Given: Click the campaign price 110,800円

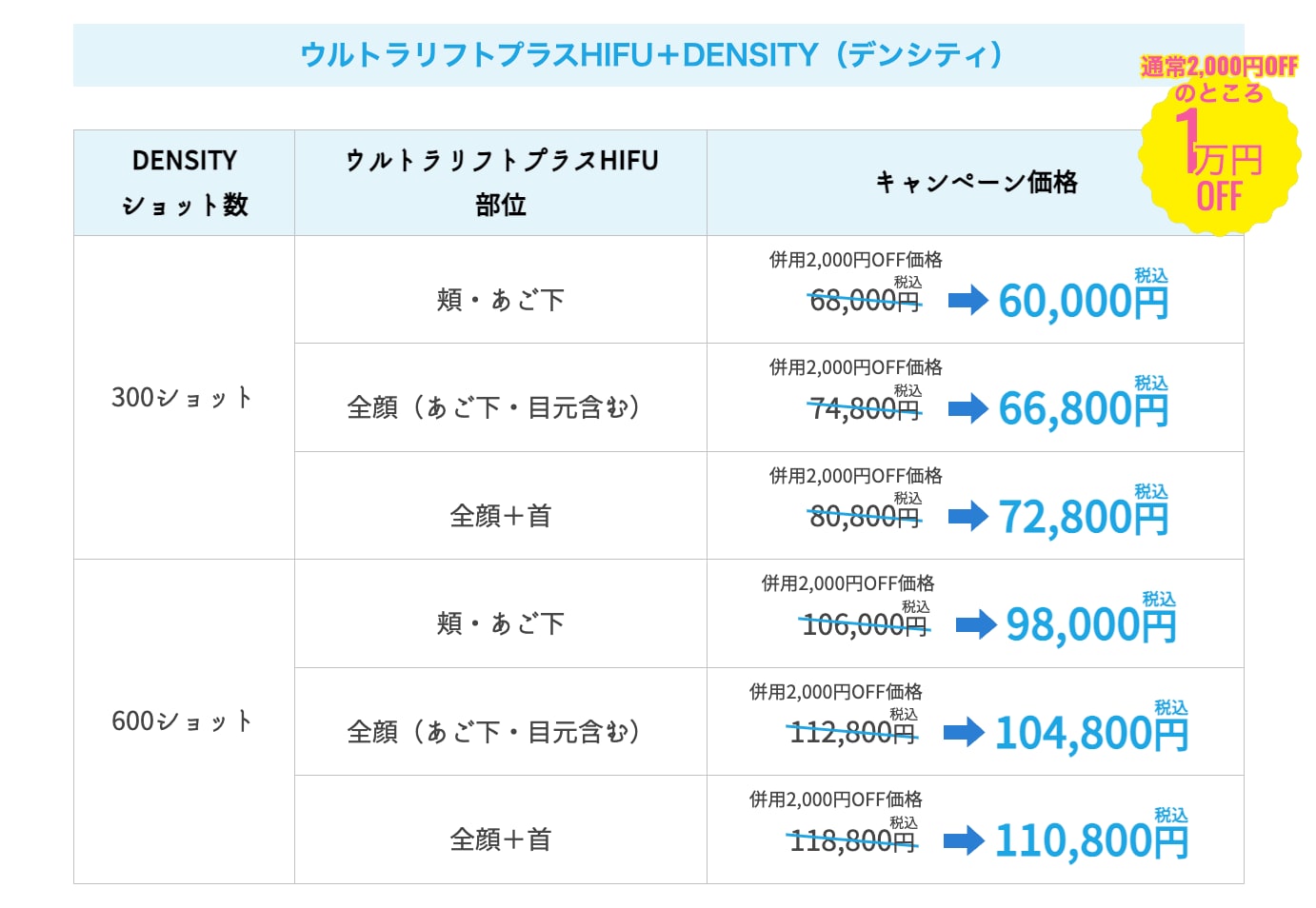Looking at the screenshot, I should [1091, 841].
